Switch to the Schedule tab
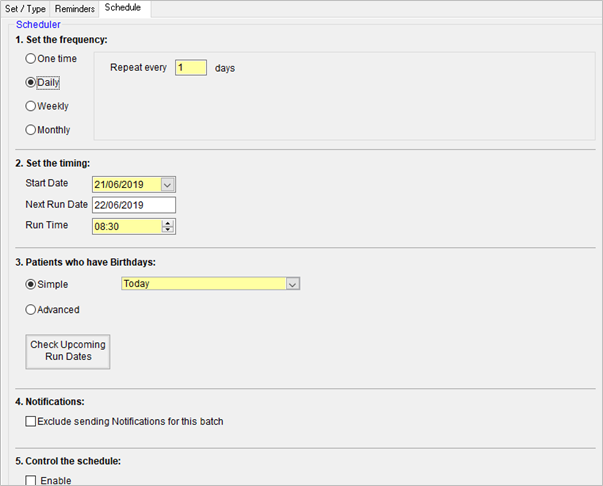The image size is (603, 486). click(123, 8)
